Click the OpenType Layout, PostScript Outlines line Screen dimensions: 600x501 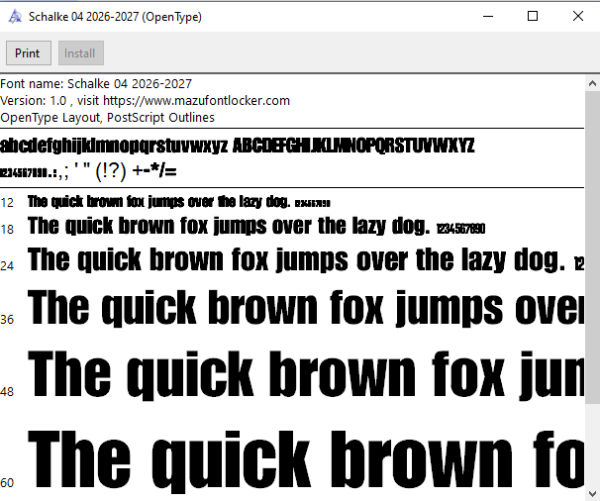coord(108,117)
